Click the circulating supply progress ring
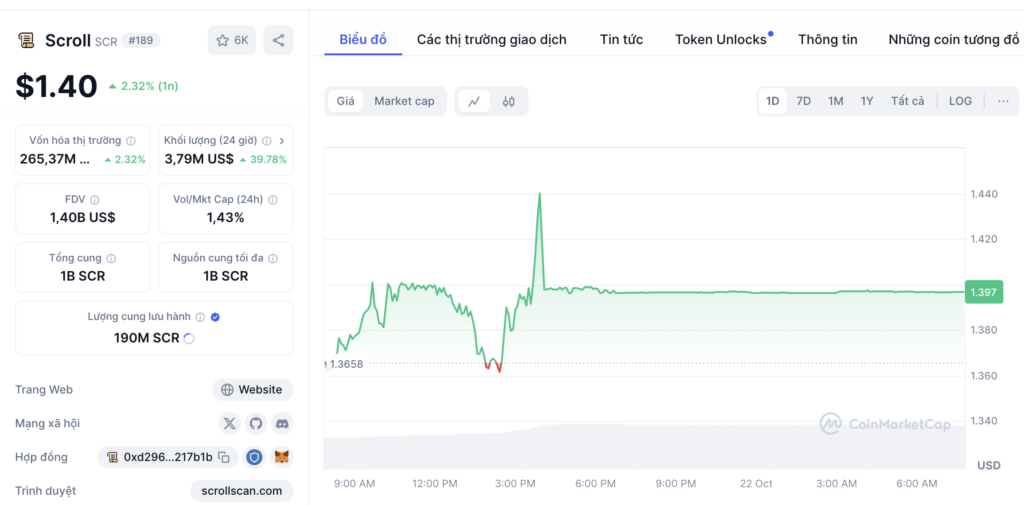 pos(189,338)
